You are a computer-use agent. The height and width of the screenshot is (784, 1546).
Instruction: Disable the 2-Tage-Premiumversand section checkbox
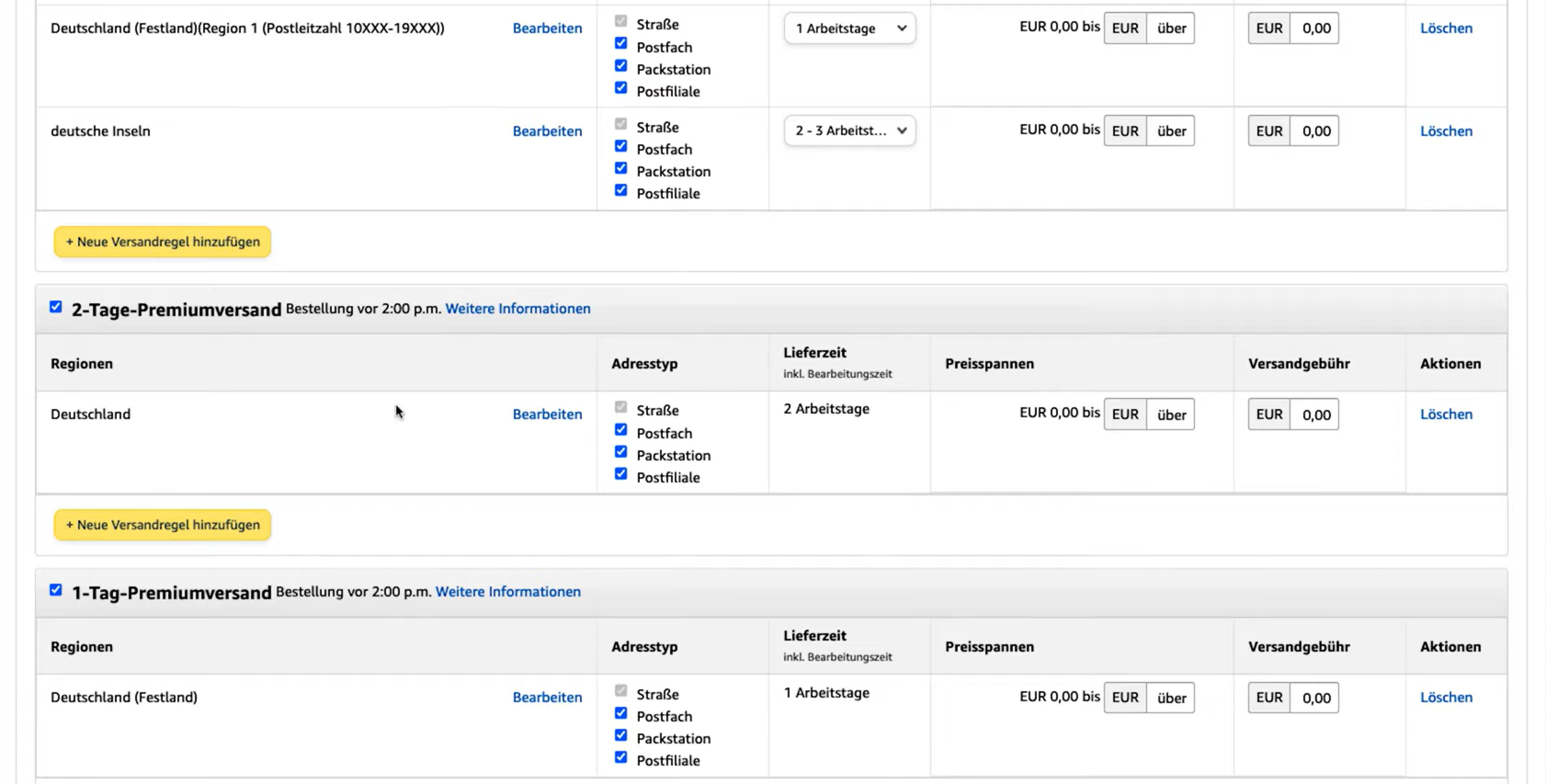[x=56, y=307]
